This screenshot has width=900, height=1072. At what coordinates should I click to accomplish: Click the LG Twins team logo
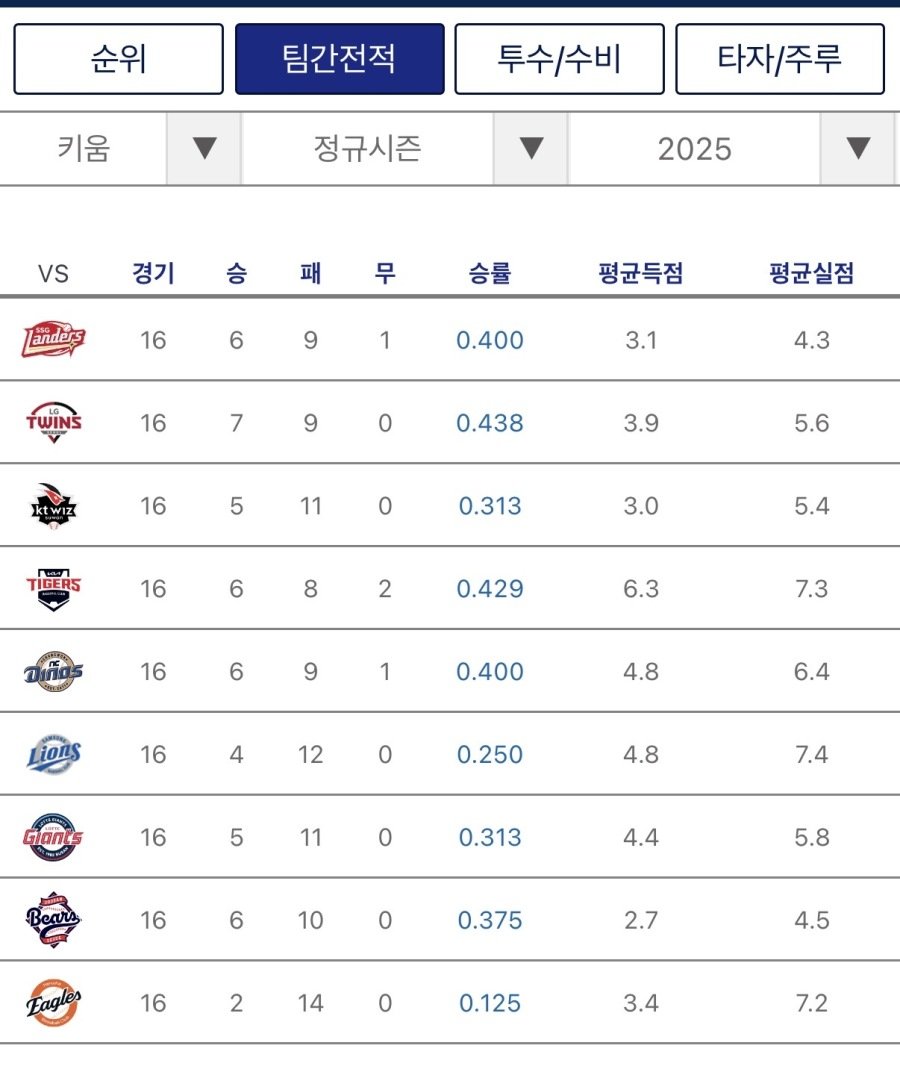[x=54, y=423]
